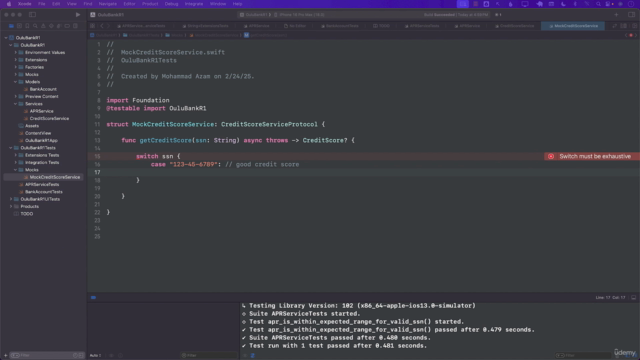Screen dimensions: 640x360
Task: Open the Source Control navigator icon
Action: [19, 26]
